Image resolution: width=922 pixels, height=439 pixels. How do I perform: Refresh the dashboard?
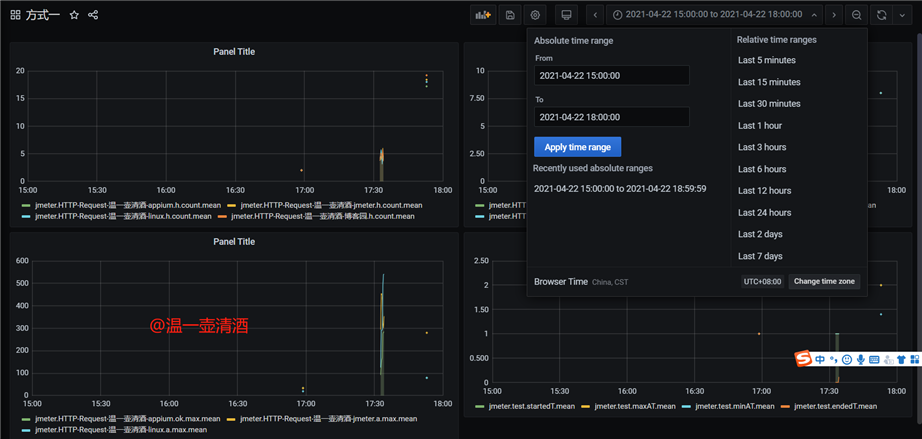[x=881, y=15]
